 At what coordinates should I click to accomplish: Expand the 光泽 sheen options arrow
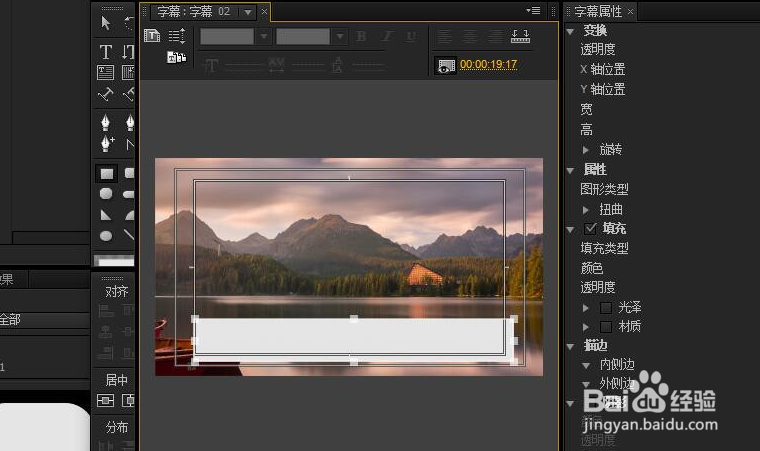click(x=586, y=308)
